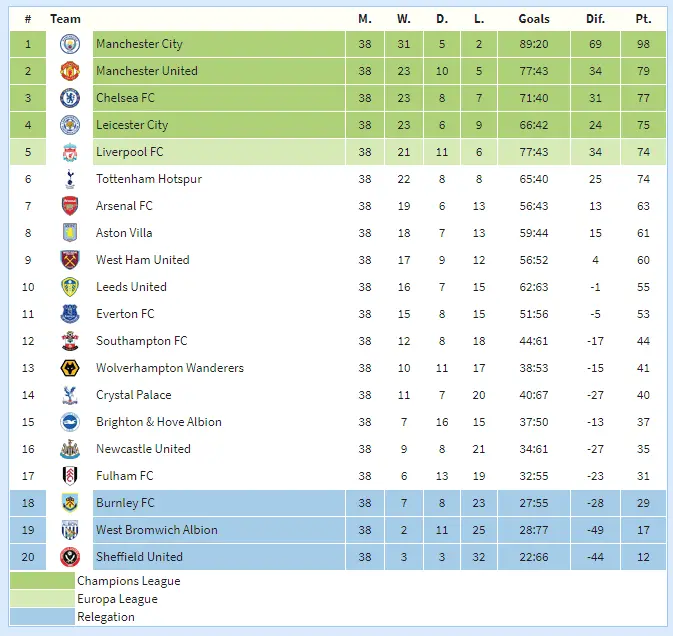Click the Goals column header

534,18
